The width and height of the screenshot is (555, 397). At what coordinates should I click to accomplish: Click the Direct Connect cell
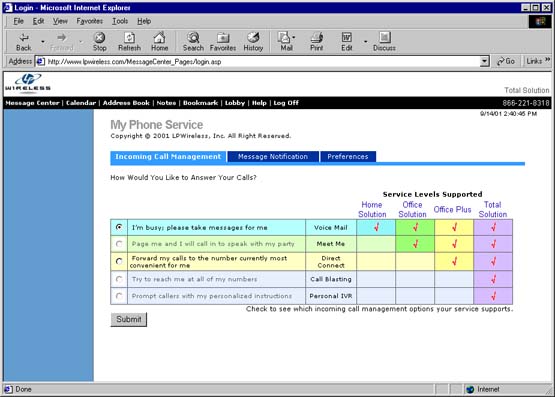331,262
